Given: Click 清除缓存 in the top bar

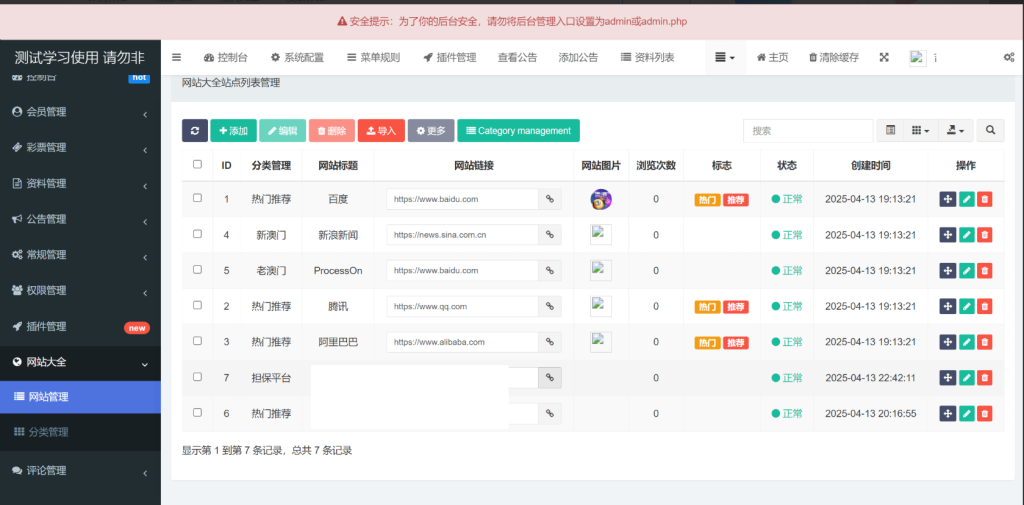Looking at the screenshot, I should [834, 57].
